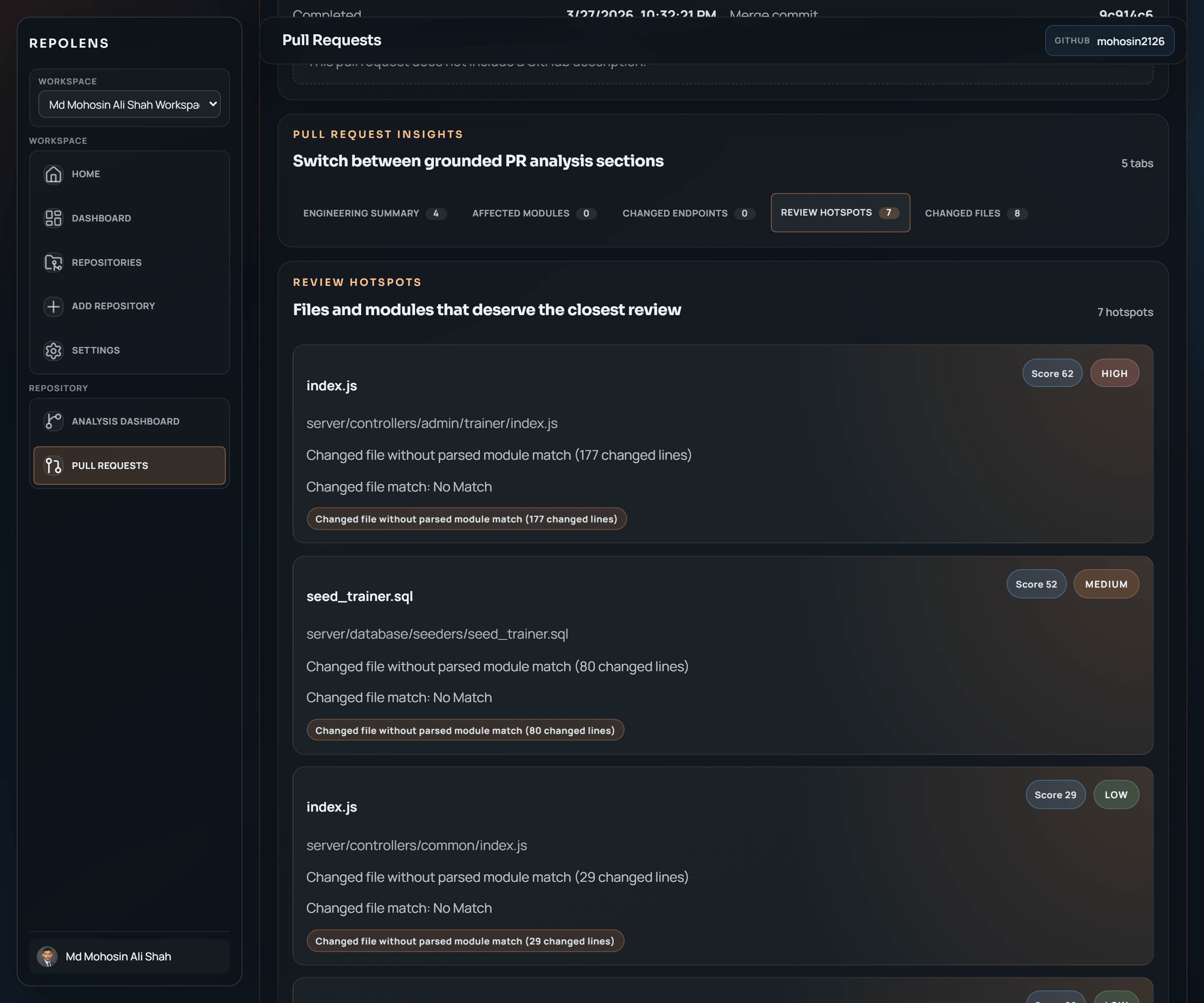
Task: Open the workspace selector dropdown
Action: tap(130, 104)
